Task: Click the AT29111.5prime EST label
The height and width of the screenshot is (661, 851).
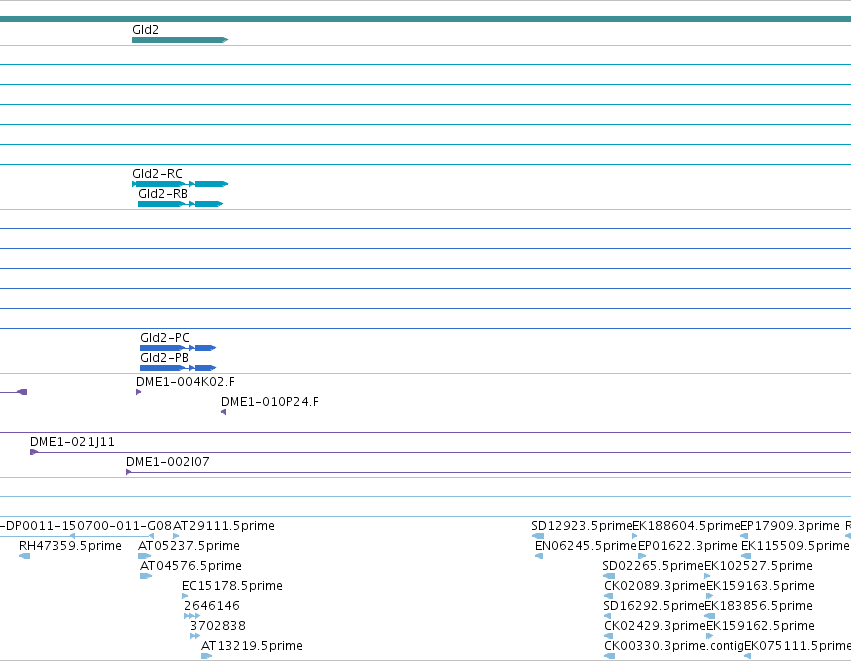Action: click(x=224, y=526)
